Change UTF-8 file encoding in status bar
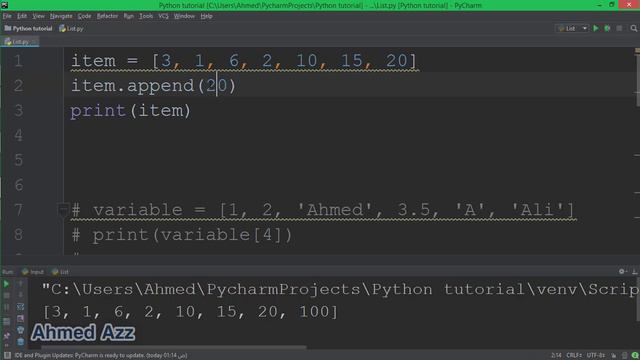 pyautogui.click(x=596, y=356)
